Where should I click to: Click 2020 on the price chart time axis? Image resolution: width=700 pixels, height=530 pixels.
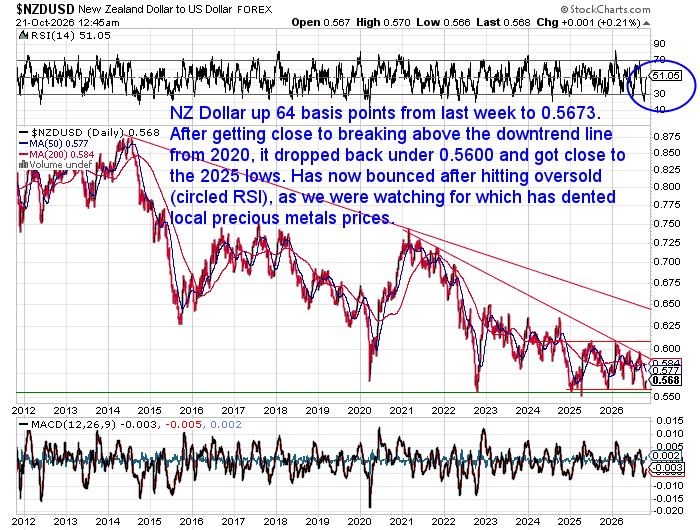point(359,410)
